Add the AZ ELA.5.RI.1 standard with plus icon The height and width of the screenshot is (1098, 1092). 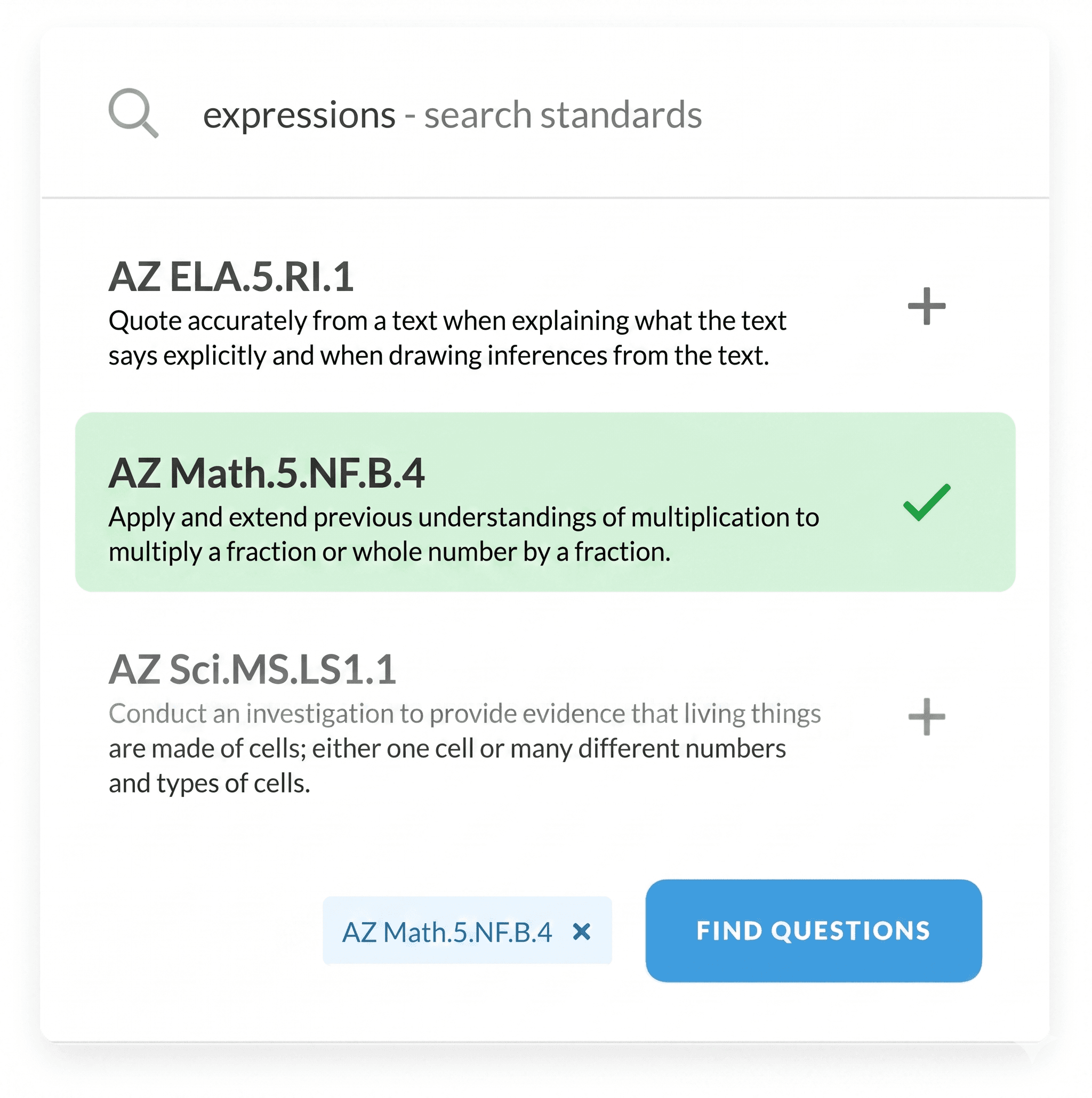coord(927,306)
